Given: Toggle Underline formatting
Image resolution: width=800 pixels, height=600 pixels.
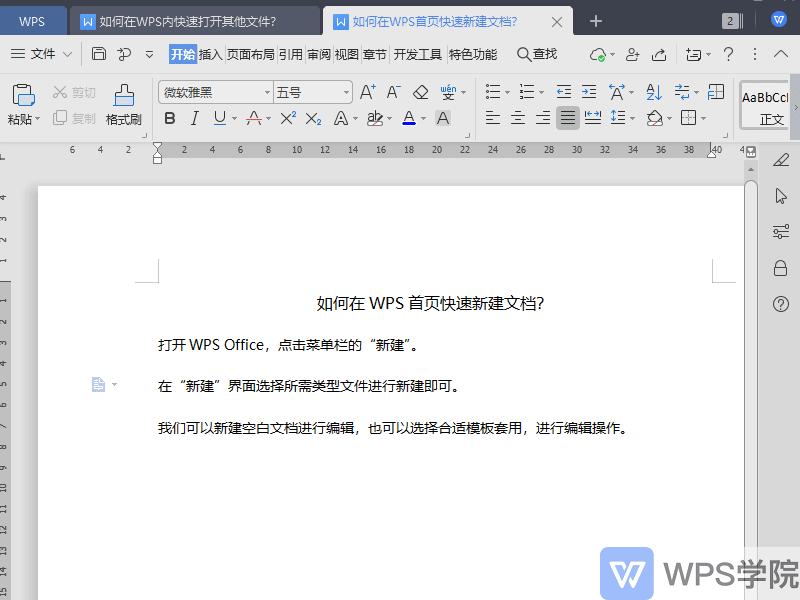Looking at the screenshot, I should click(219, 118).
